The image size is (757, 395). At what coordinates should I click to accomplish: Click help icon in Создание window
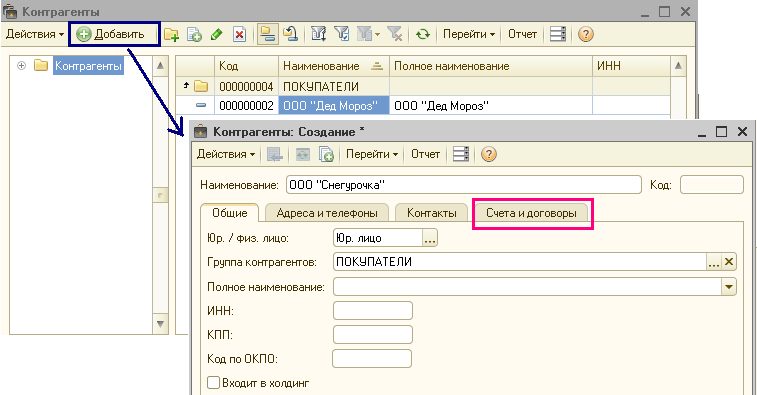489,155
